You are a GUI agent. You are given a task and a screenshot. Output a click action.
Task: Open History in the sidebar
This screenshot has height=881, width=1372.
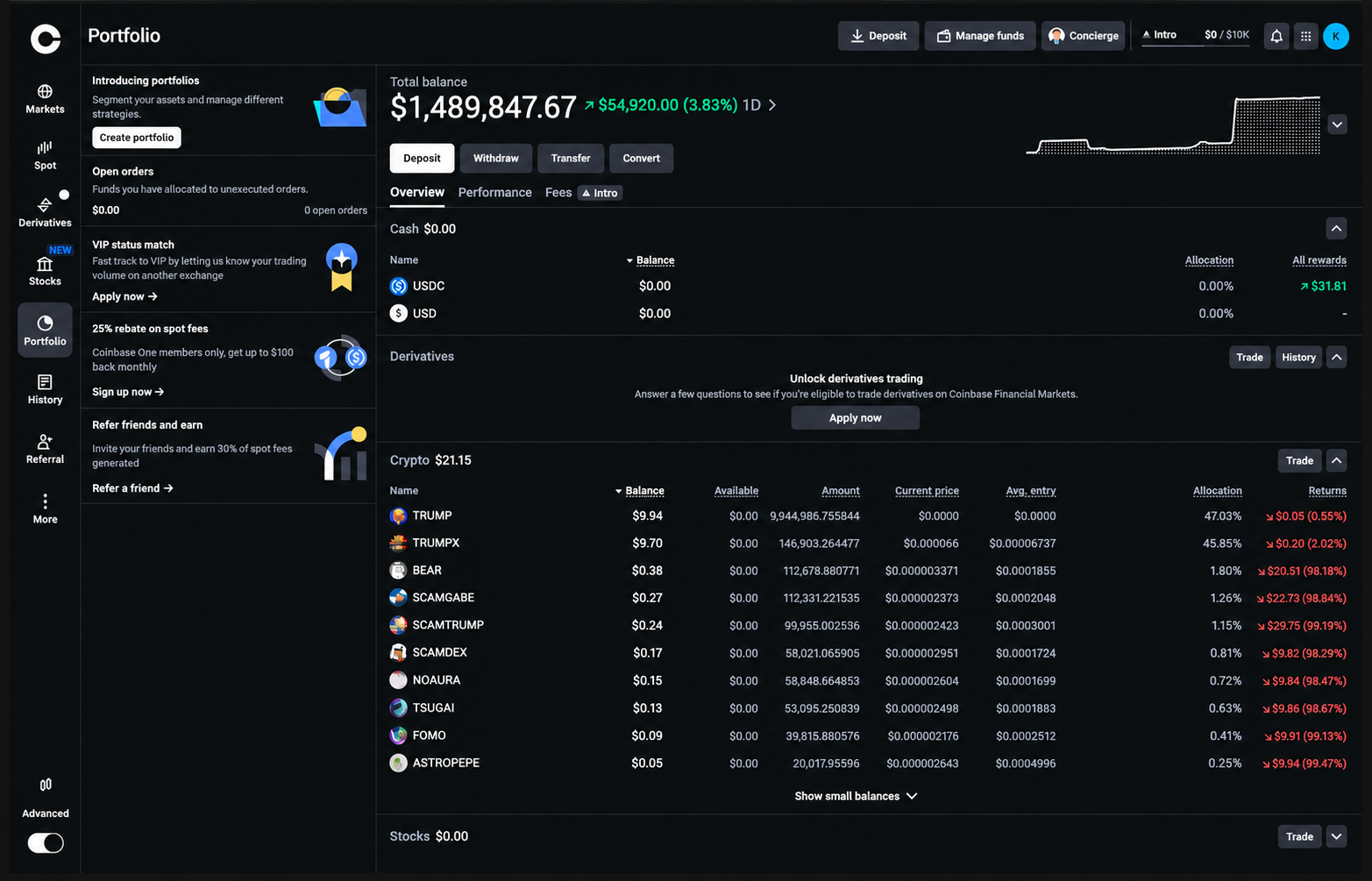click(x=45, y=389)
